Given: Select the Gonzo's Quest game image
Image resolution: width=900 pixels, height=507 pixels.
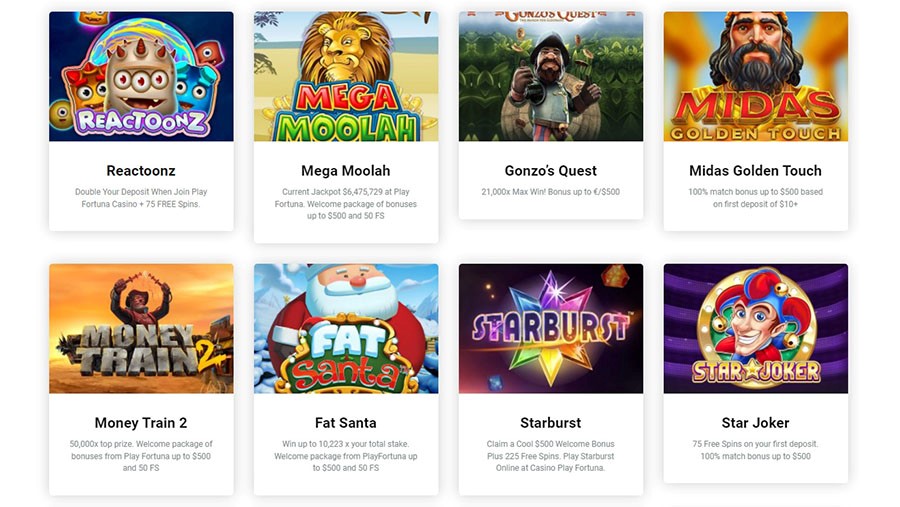Looking at the screenshot, I should [551, 76].
